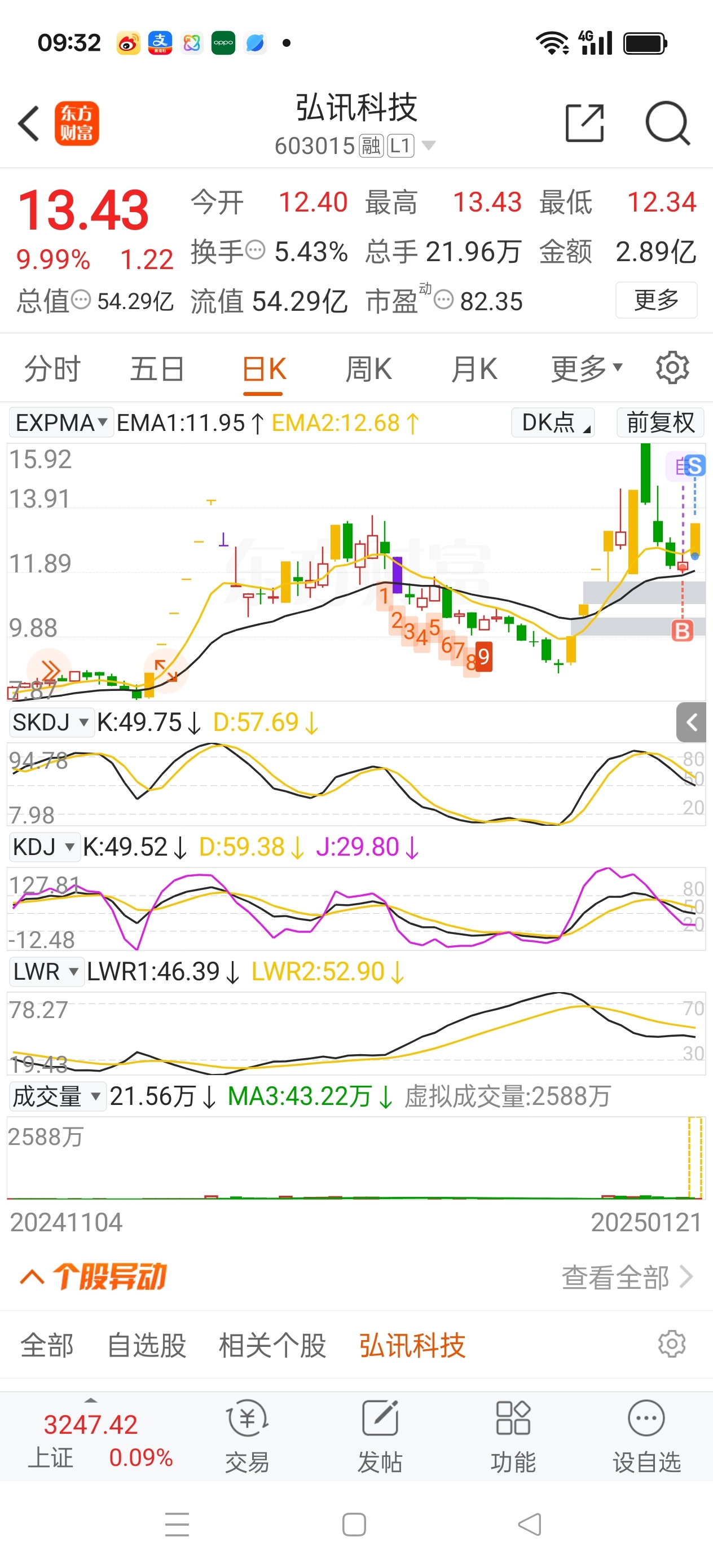This screenshot has width=713, height=1568.
Task: Expand the 更多 chart period dropdown
Action: coord(587,368)
